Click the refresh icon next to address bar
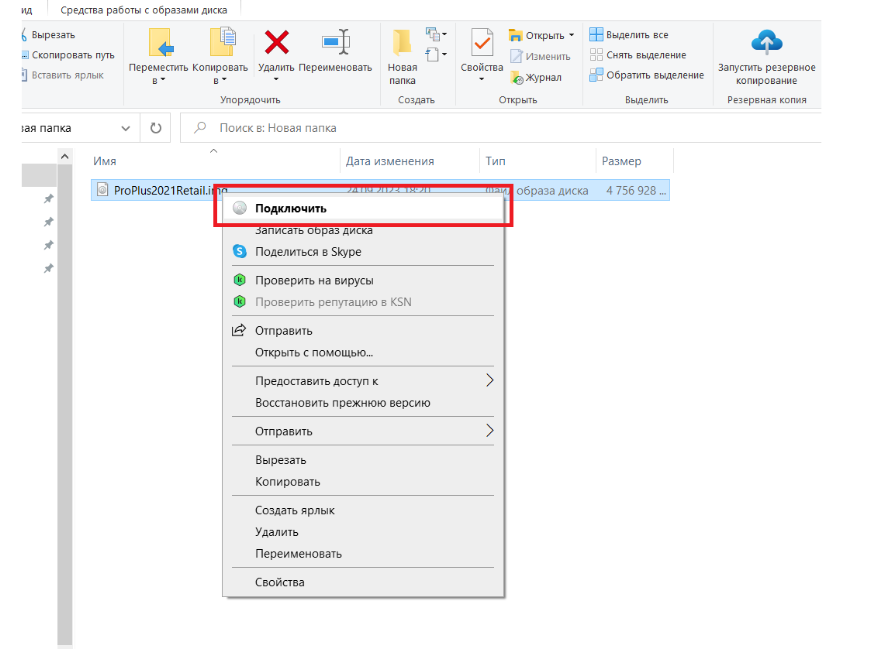Viewport: 881px width, 649px height. point(156,128)
